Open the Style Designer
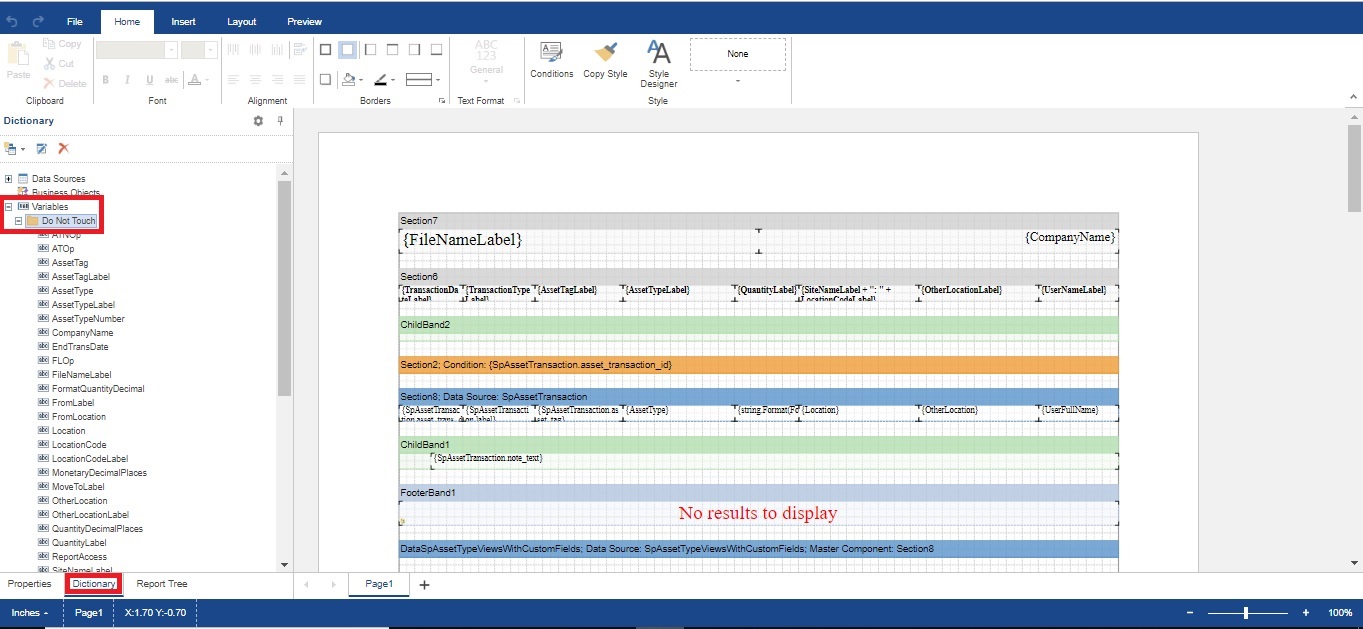1363x629 pixels. point(658,63)
